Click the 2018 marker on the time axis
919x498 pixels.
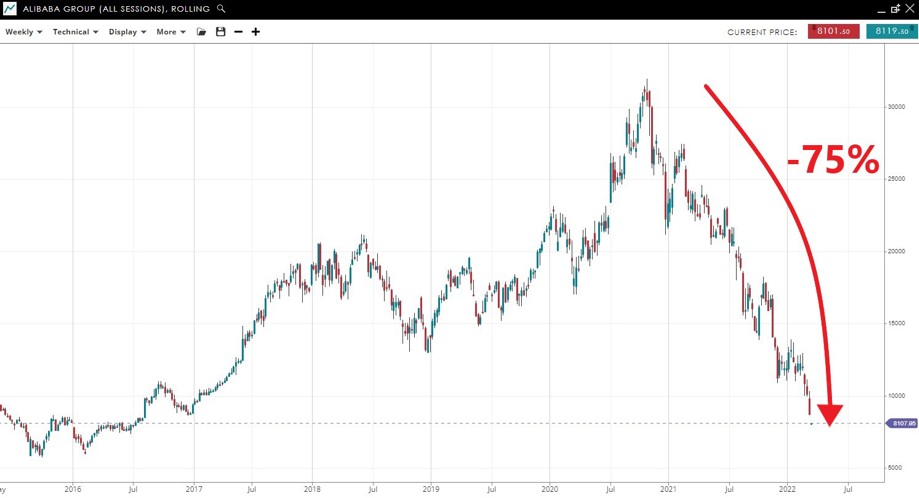pos(311,489)
